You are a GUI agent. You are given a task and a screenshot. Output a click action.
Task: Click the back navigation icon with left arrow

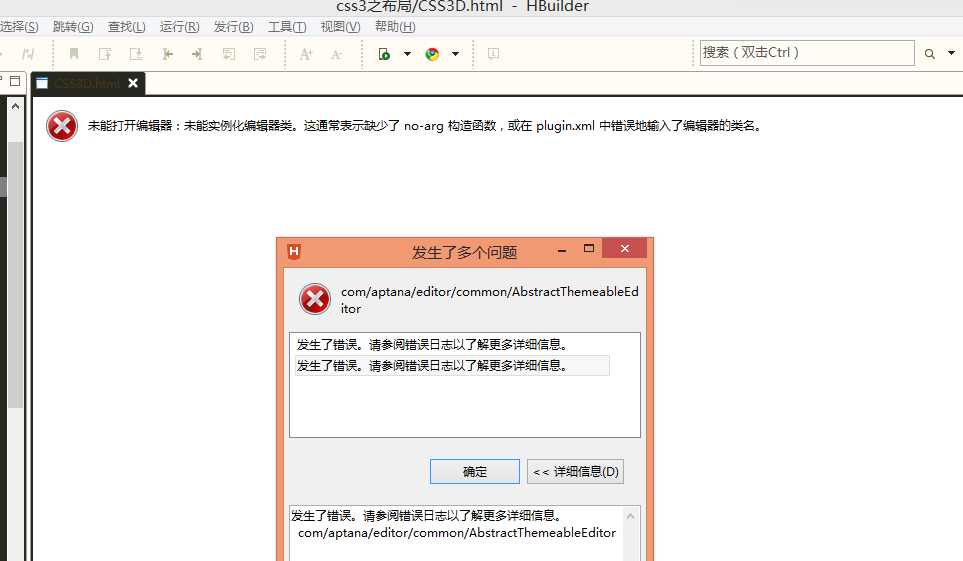[228, 54]
